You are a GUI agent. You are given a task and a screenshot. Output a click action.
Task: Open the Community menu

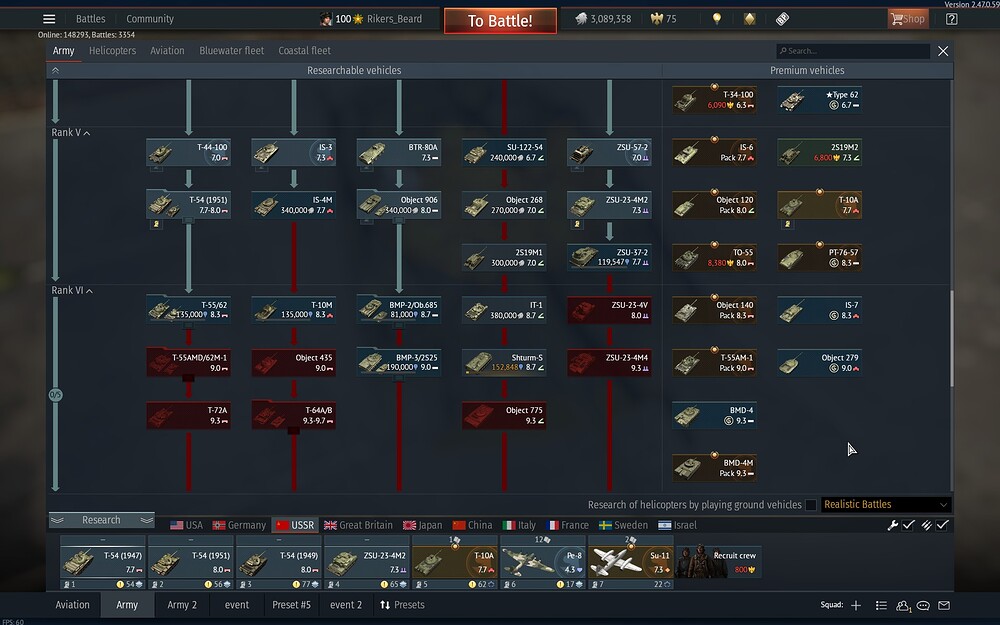(x=150, y=18)
